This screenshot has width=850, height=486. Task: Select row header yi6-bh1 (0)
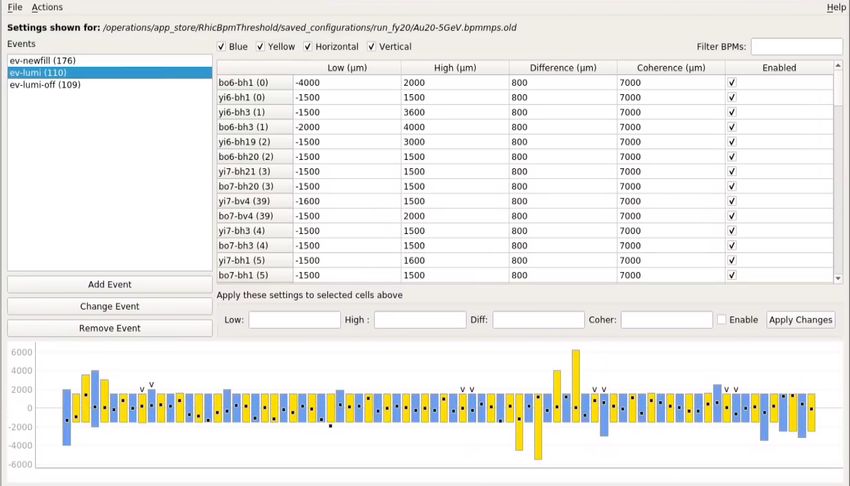click(255, 98)
